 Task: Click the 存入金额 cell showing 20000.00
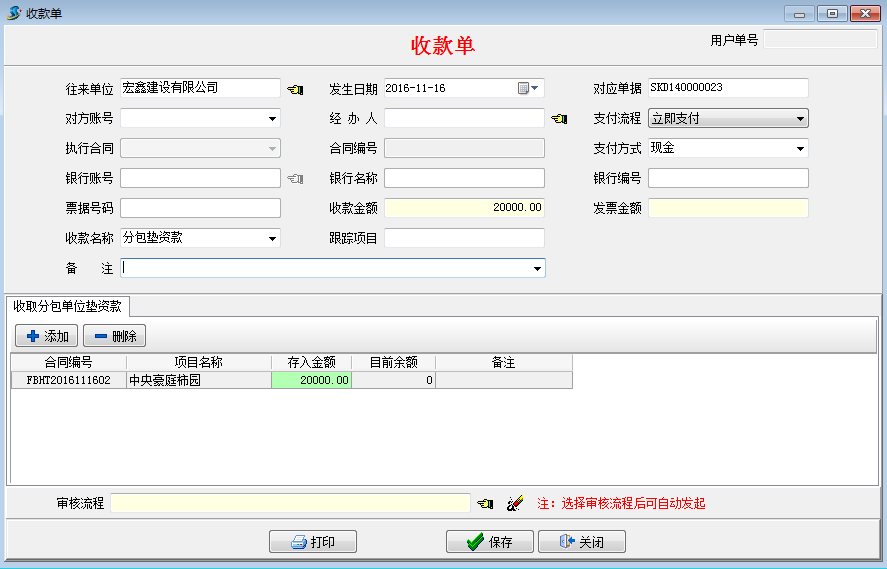[x=311, y=380]
